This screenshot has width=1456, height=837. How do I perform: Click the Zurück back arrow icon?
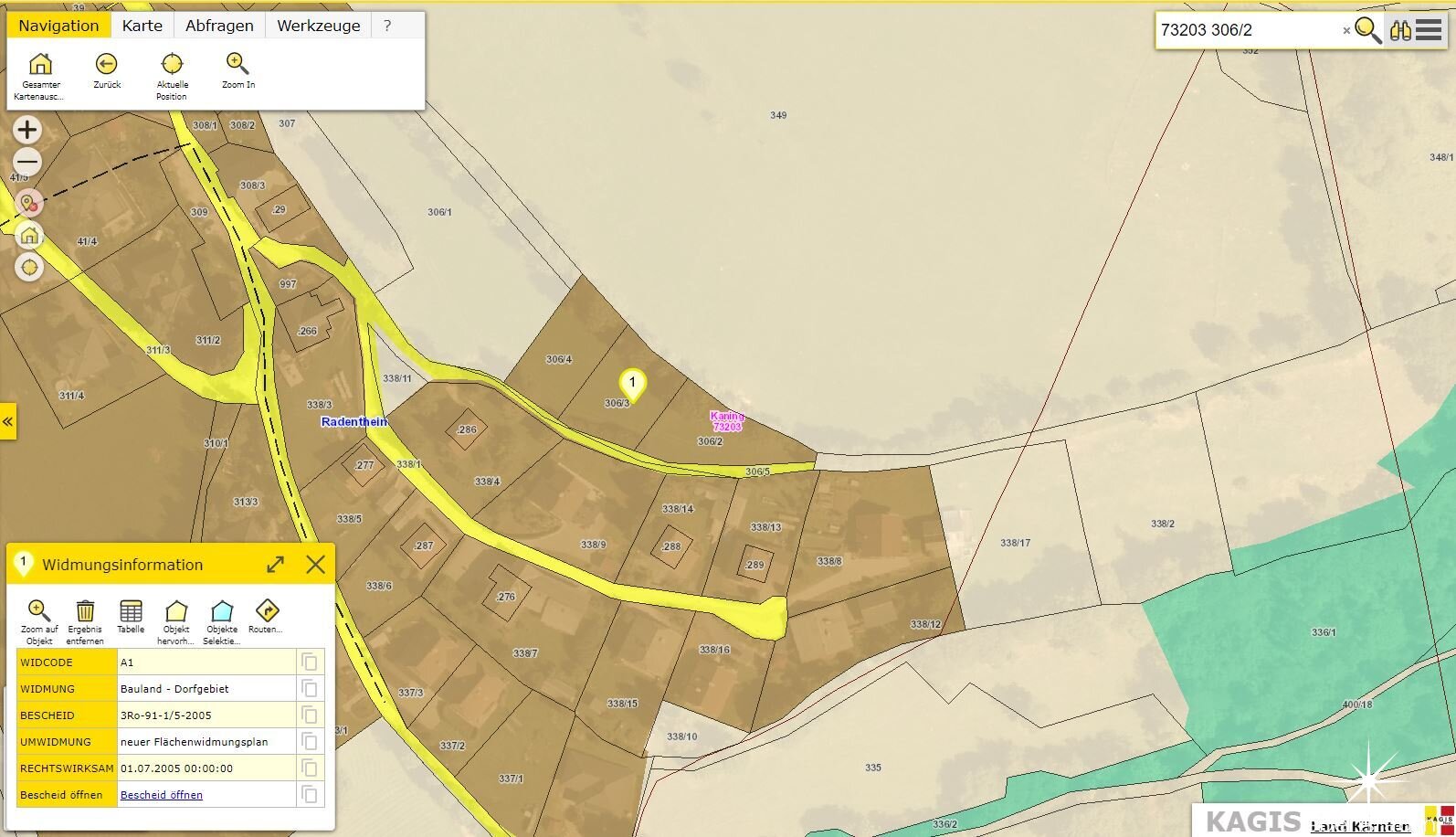click(106, 64)
